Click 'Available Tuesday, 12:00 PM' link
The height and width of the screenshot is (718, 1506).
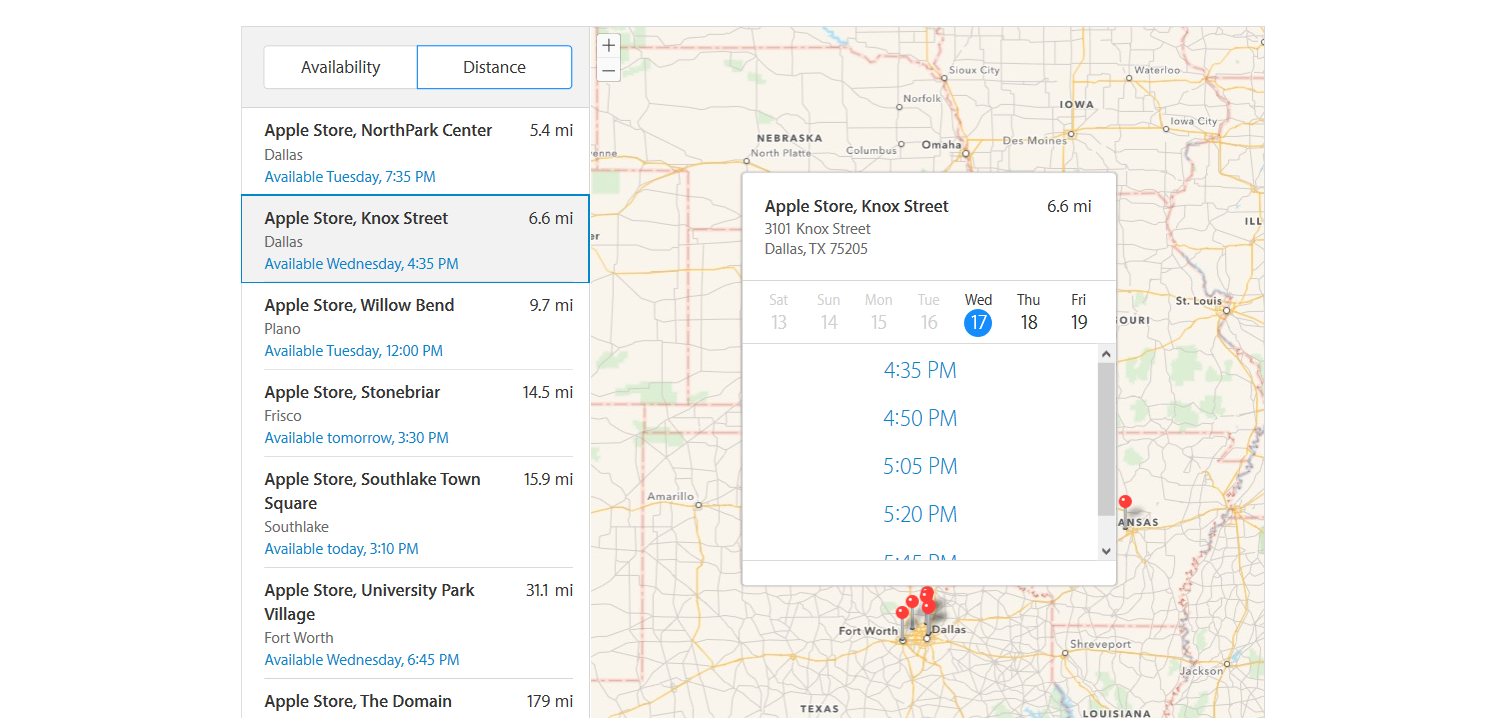pos(353,351)
